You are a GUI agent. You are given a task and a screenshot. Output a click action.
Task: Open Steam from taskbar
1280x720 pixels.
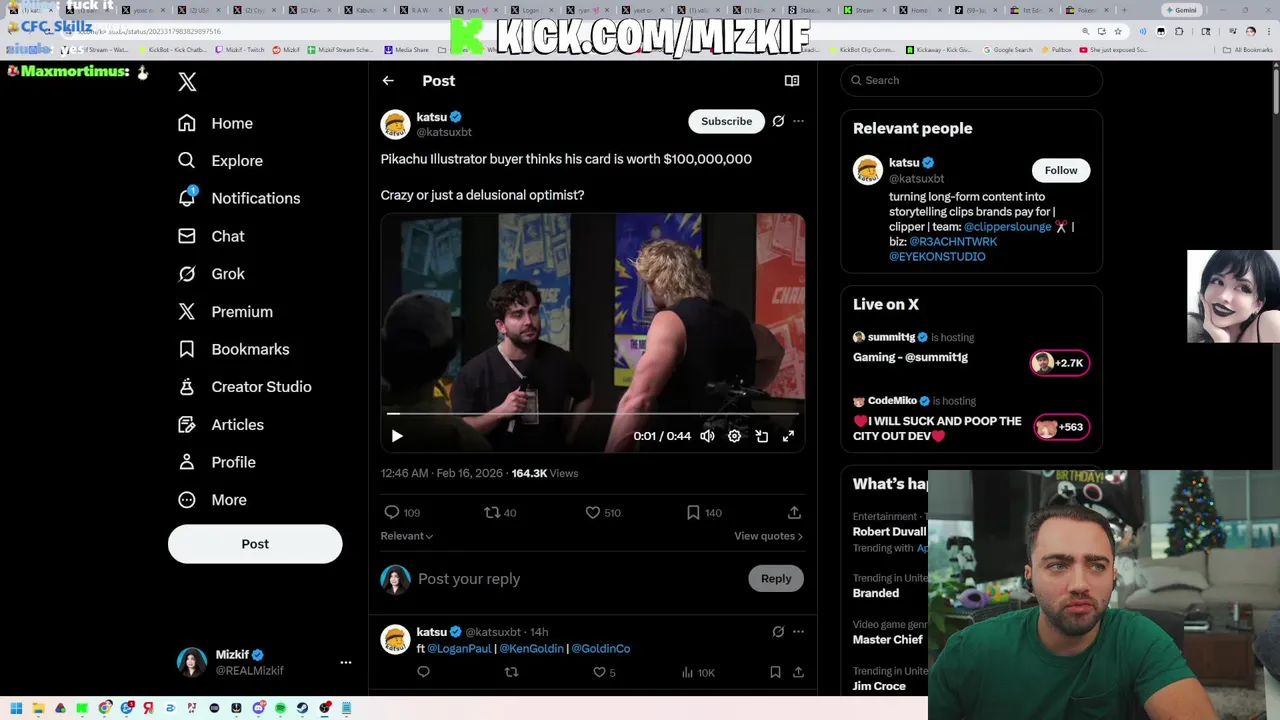coord(303,708)
